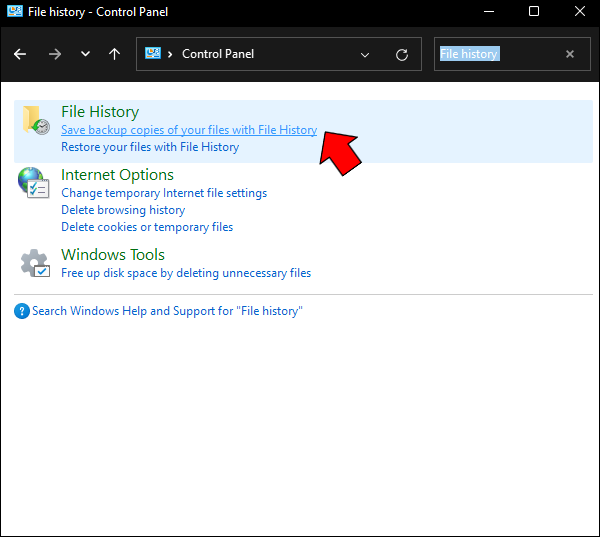
Task: Click the Windows Tools gear icon
Action: 35,263
